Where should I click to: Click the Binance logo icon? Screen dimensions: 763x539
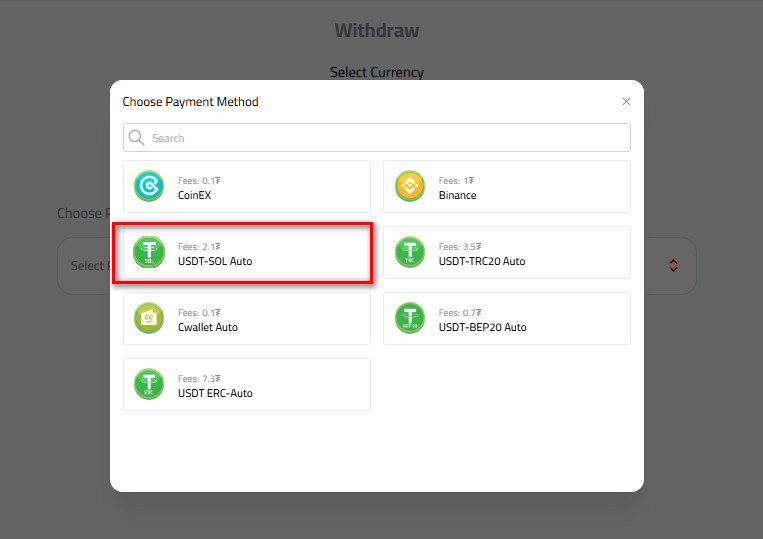[x=410, y=186]
